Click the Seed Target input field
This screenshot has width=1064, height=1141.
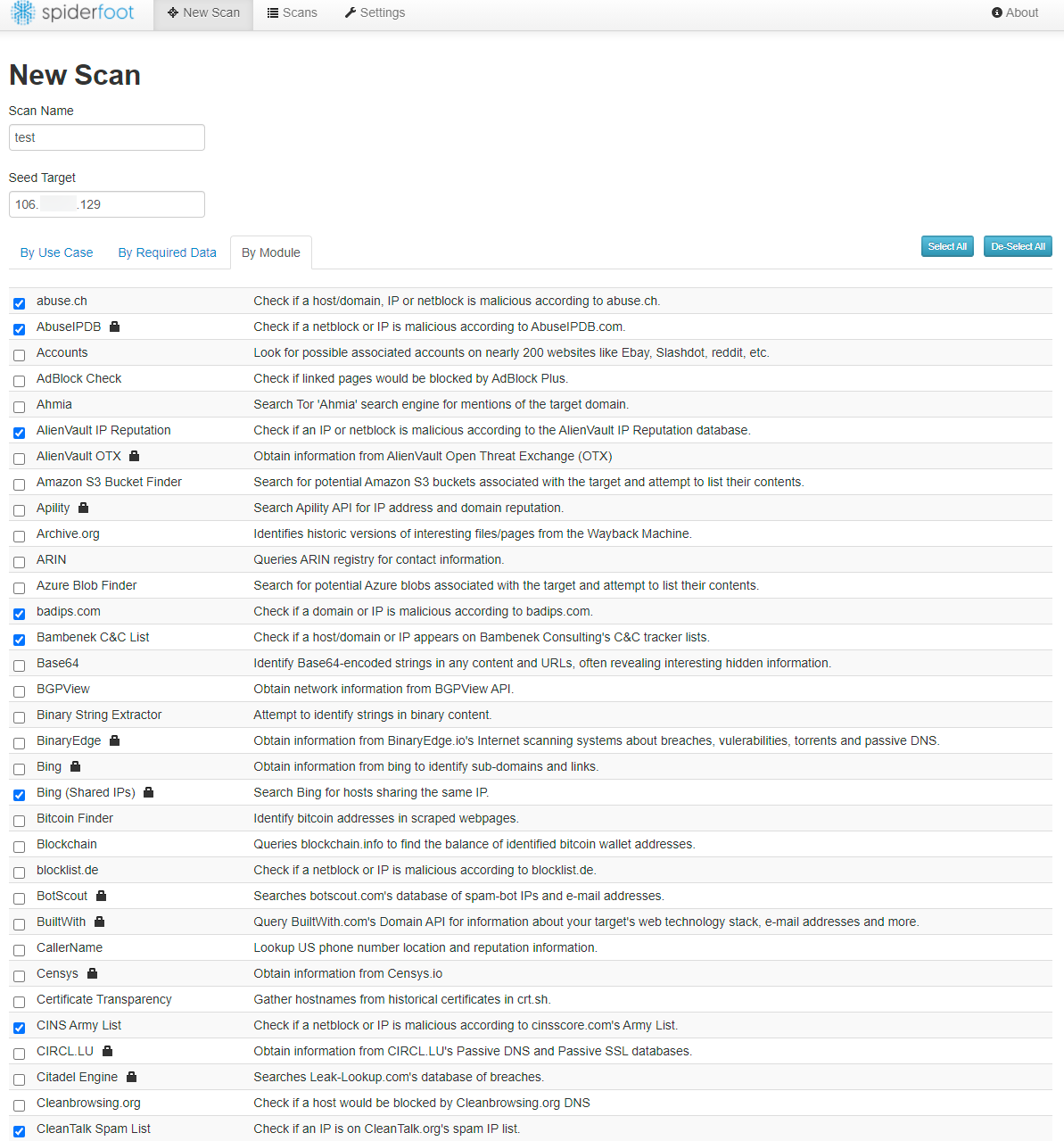click(107, 204)
